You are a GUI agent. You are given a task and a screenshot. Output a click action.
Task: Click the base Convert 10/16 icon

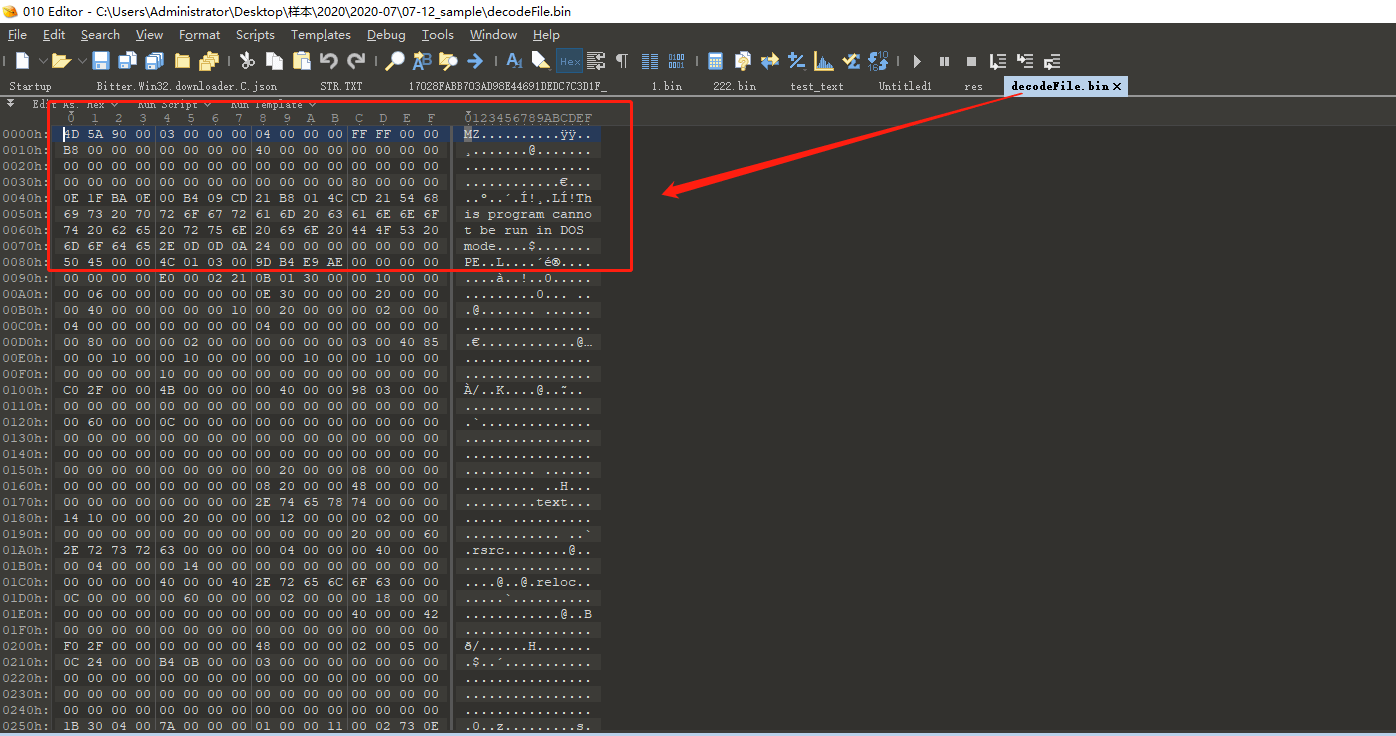point(879,61)
